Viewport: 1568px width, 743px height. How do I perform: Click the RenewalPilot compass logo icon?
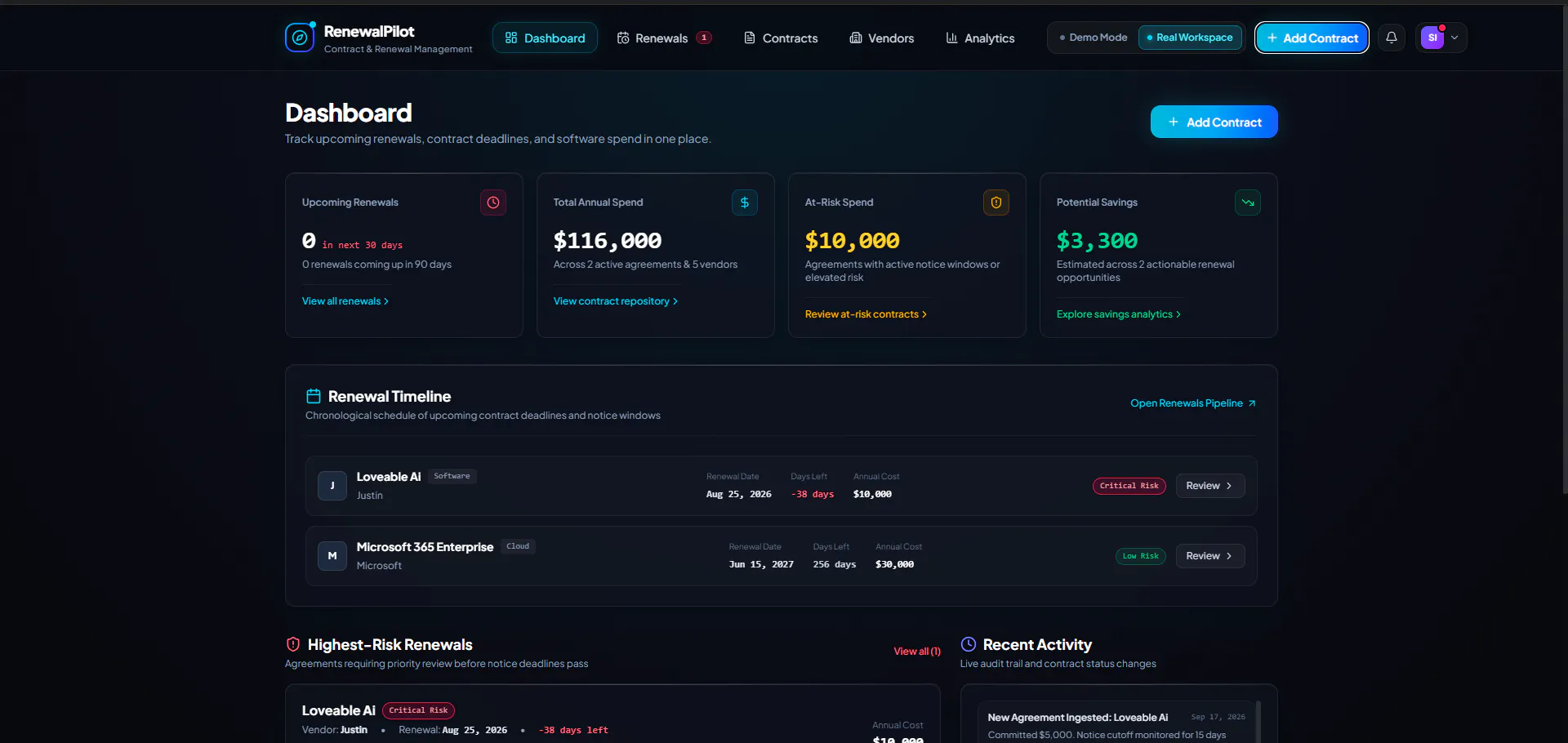click(x=300, y=38)
